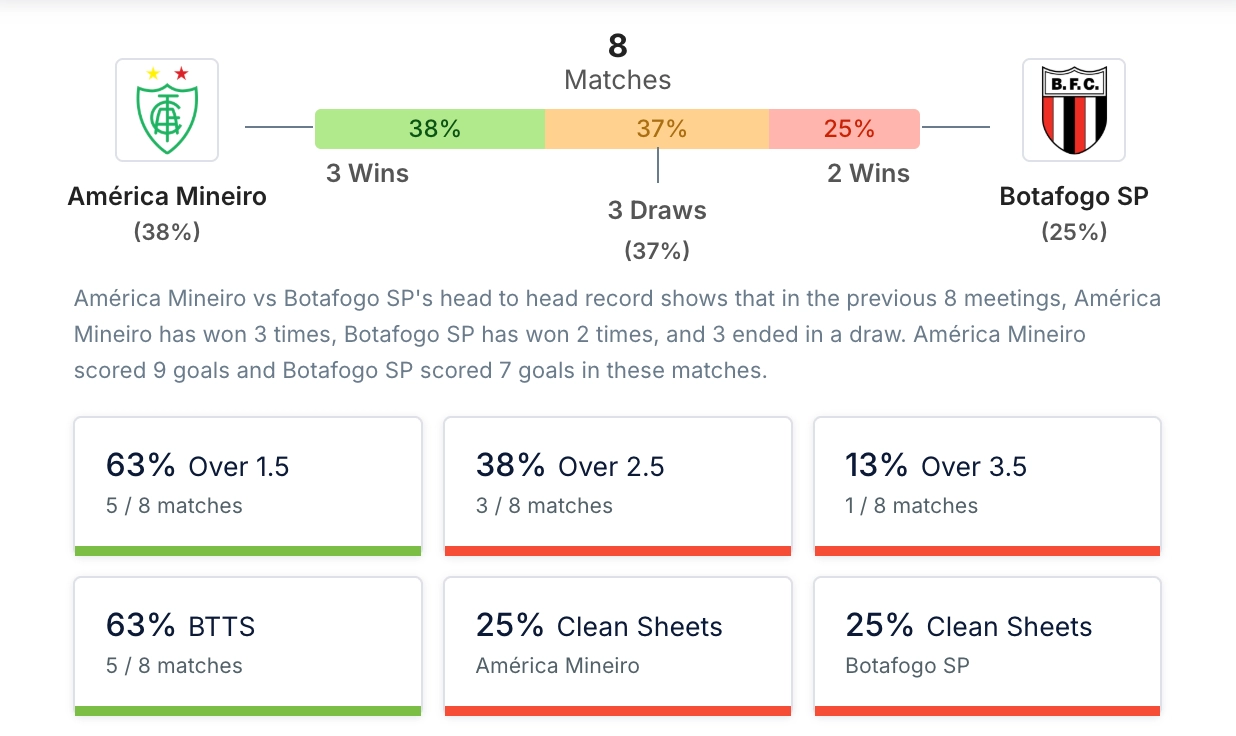This screenshot has height=736, width=1236.
Task: Click the red 25% wins bar segment
Action: pos(844,129)
